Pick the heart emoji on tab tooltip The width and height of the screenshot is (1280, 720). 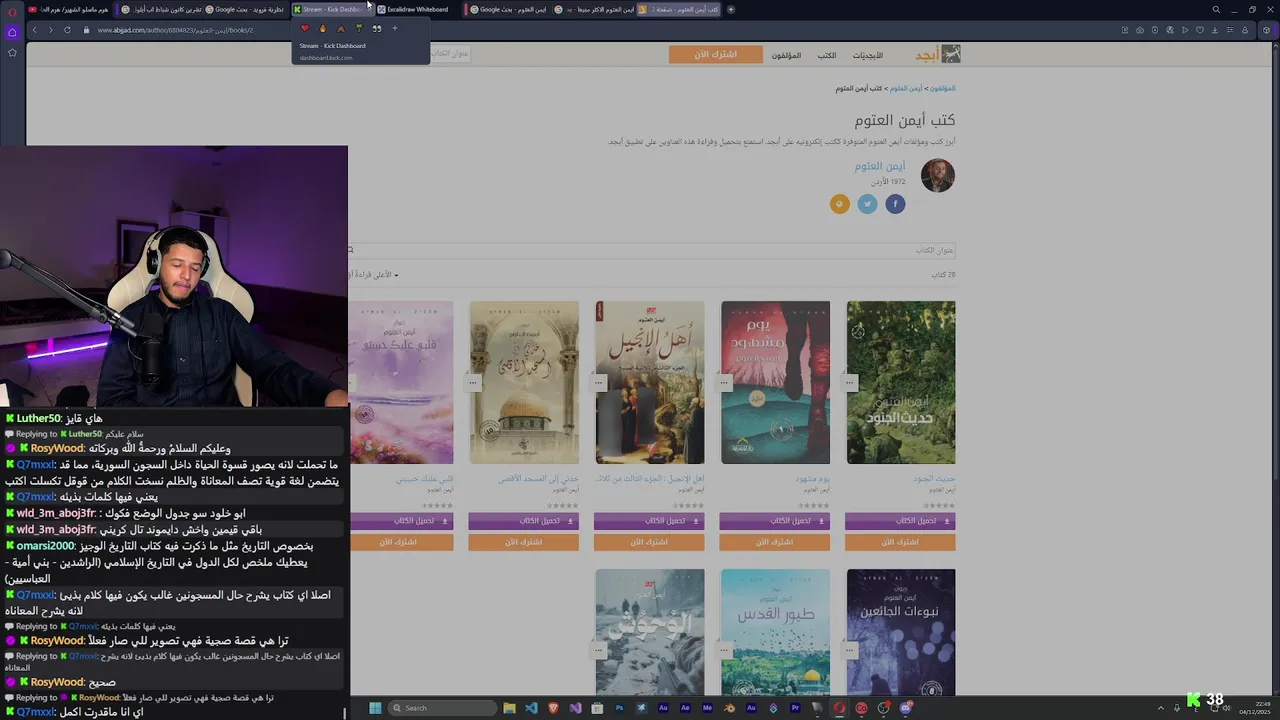[305, 29]
